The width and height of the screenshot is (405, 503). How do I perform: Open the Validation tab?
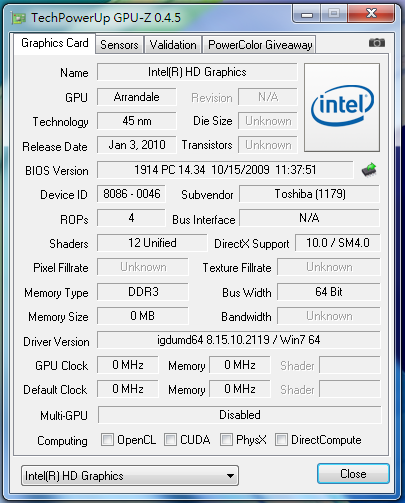(173, 45)
